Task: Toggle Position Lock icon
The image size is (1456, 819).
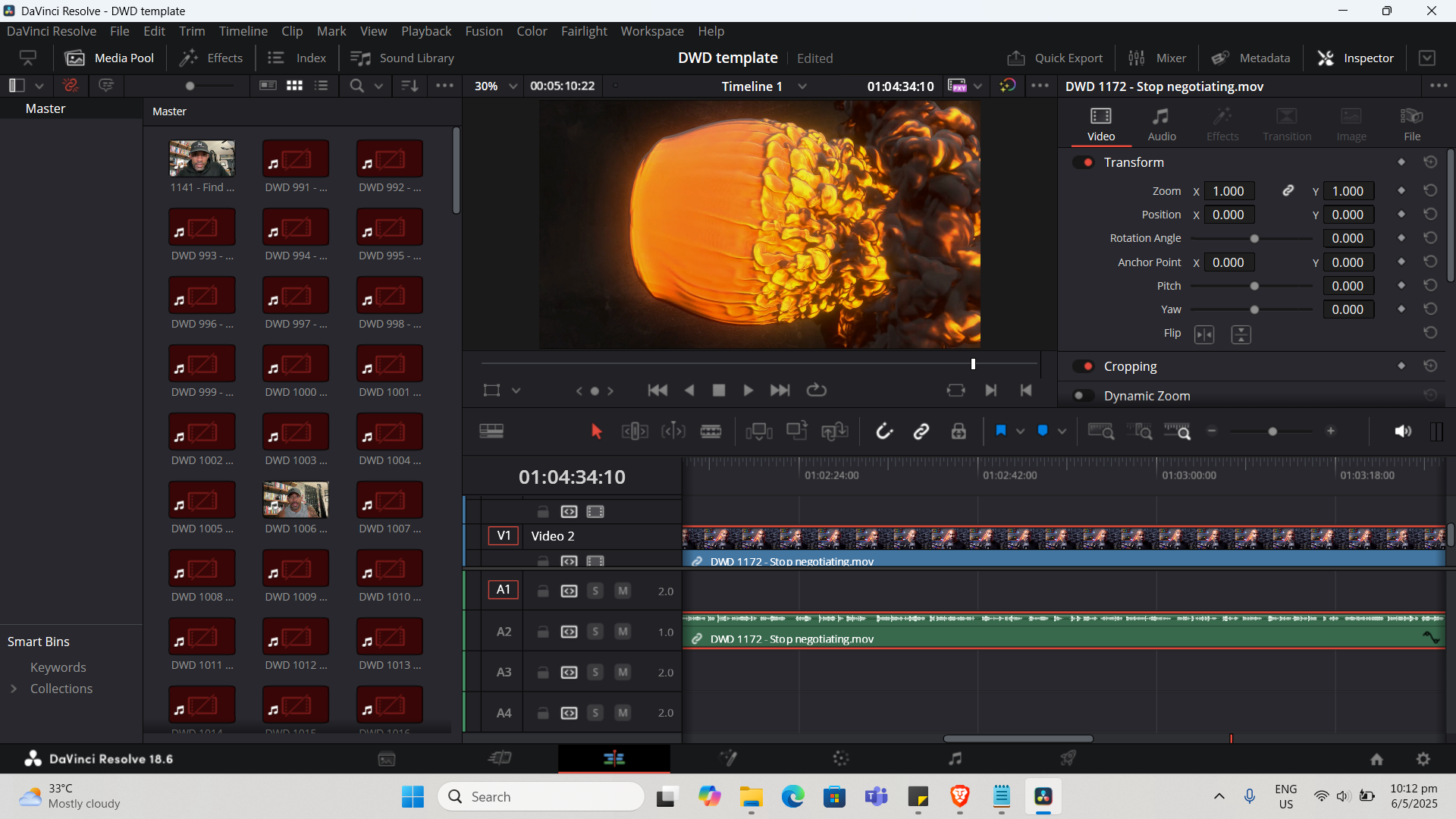Action: pos(959,431)
